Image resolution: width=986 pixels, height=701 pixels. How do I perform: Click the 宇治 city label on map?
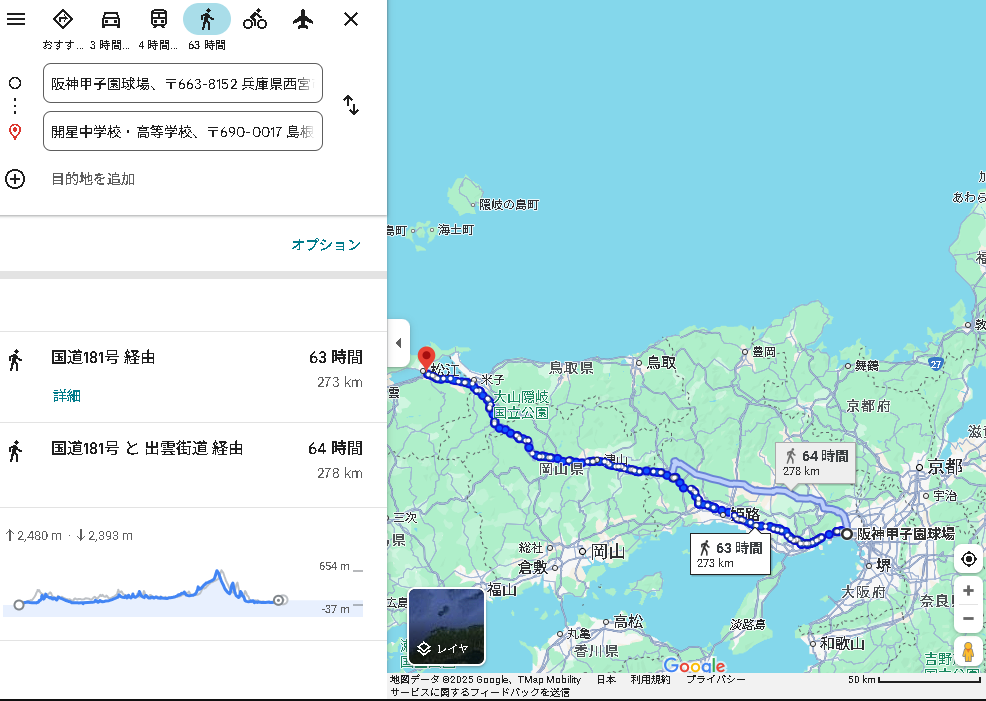(944, 495)
